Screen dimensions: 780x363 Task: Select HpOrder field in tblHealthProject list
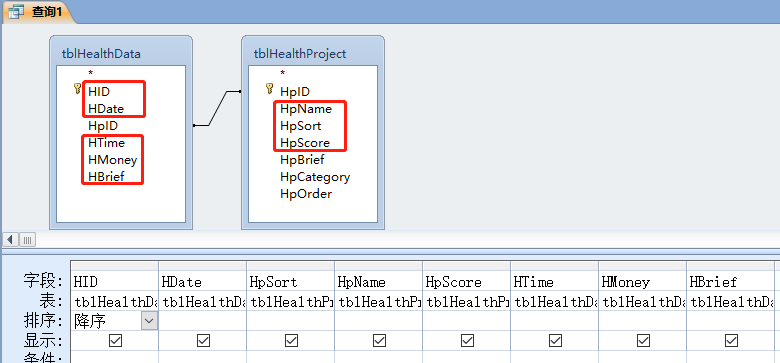click(x=306, y=193)
